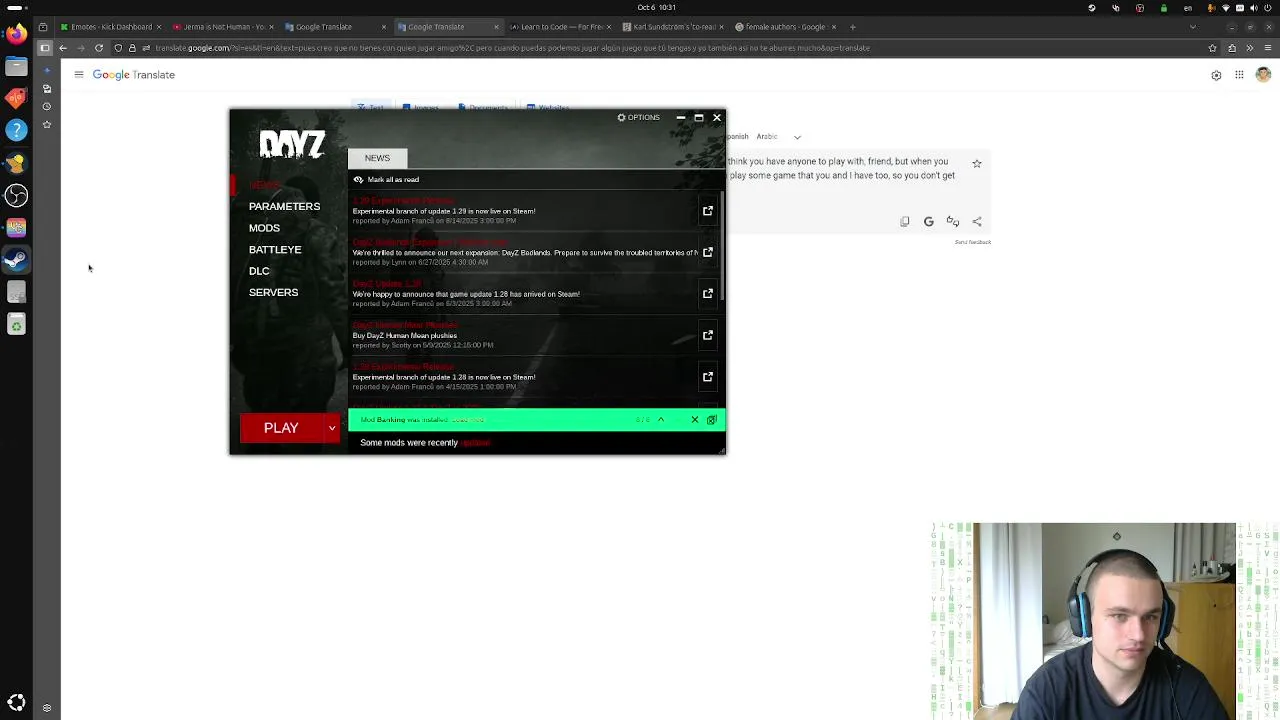Open external link for game update 1.28 news
Screen dimensions: 1280x720
click(x=707, y=293)
